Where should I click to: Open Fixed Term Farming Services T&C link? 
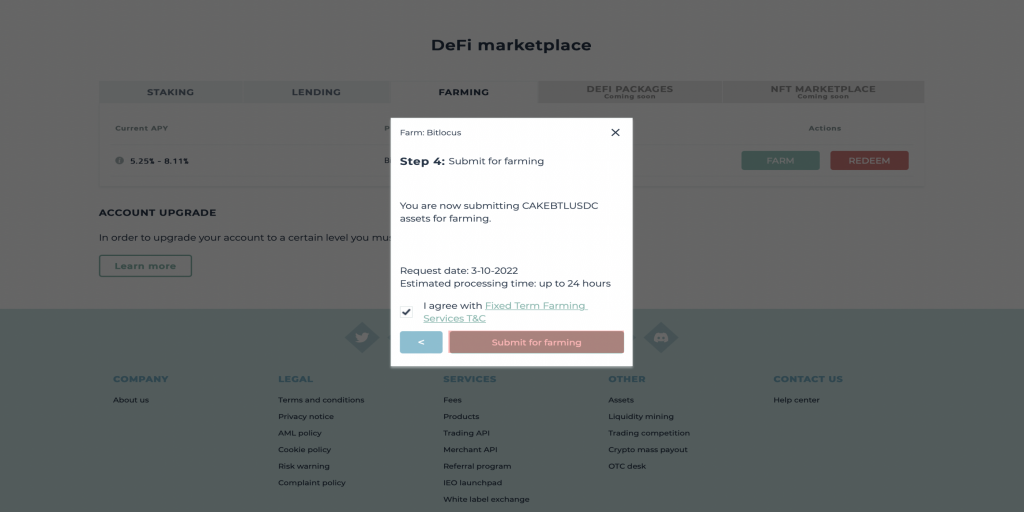505,312
